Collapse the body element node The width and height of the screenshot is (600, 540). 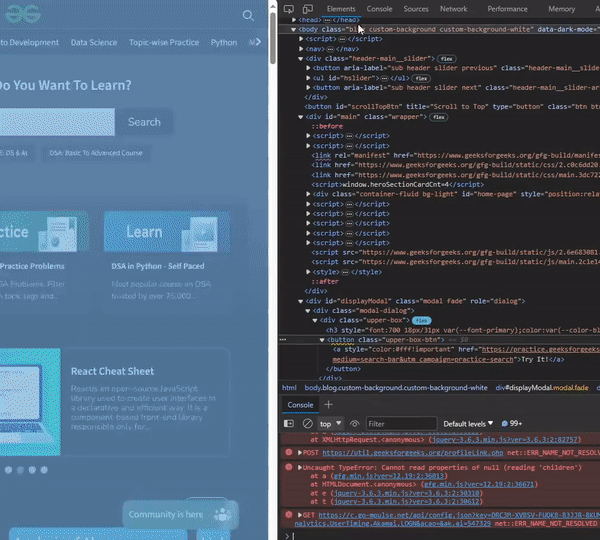(x=293, y=29)
